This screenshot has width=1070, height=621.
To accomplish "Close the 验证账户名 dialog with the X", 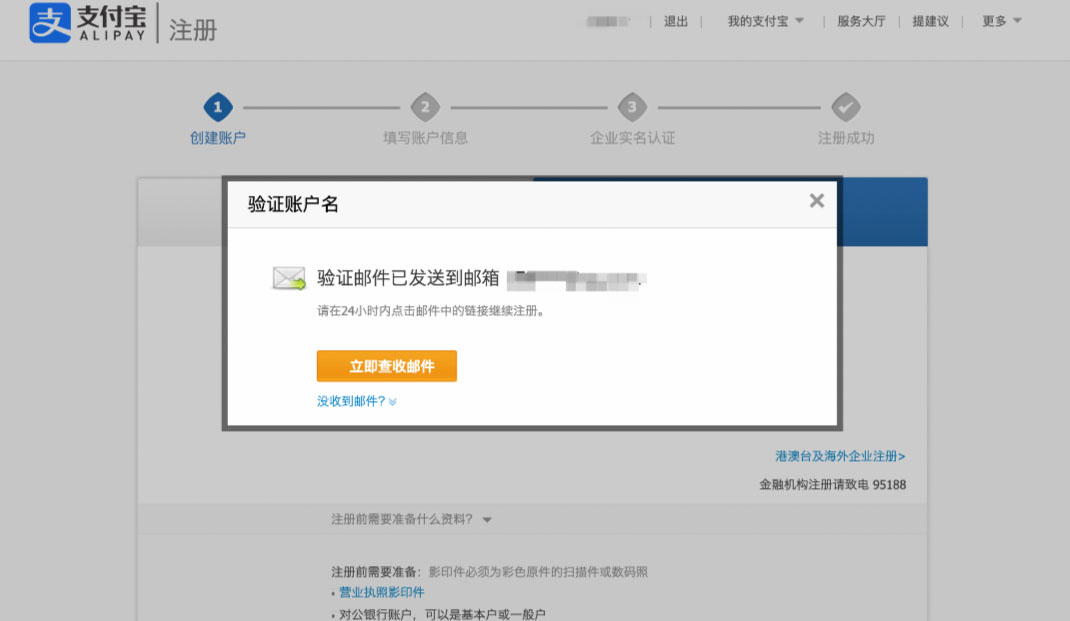I will [817, 200].
